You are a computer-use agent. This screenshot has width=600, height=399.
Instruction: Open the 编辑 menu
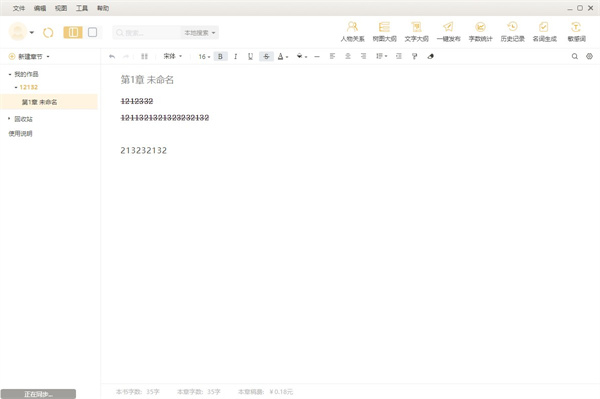click(40, 8)
